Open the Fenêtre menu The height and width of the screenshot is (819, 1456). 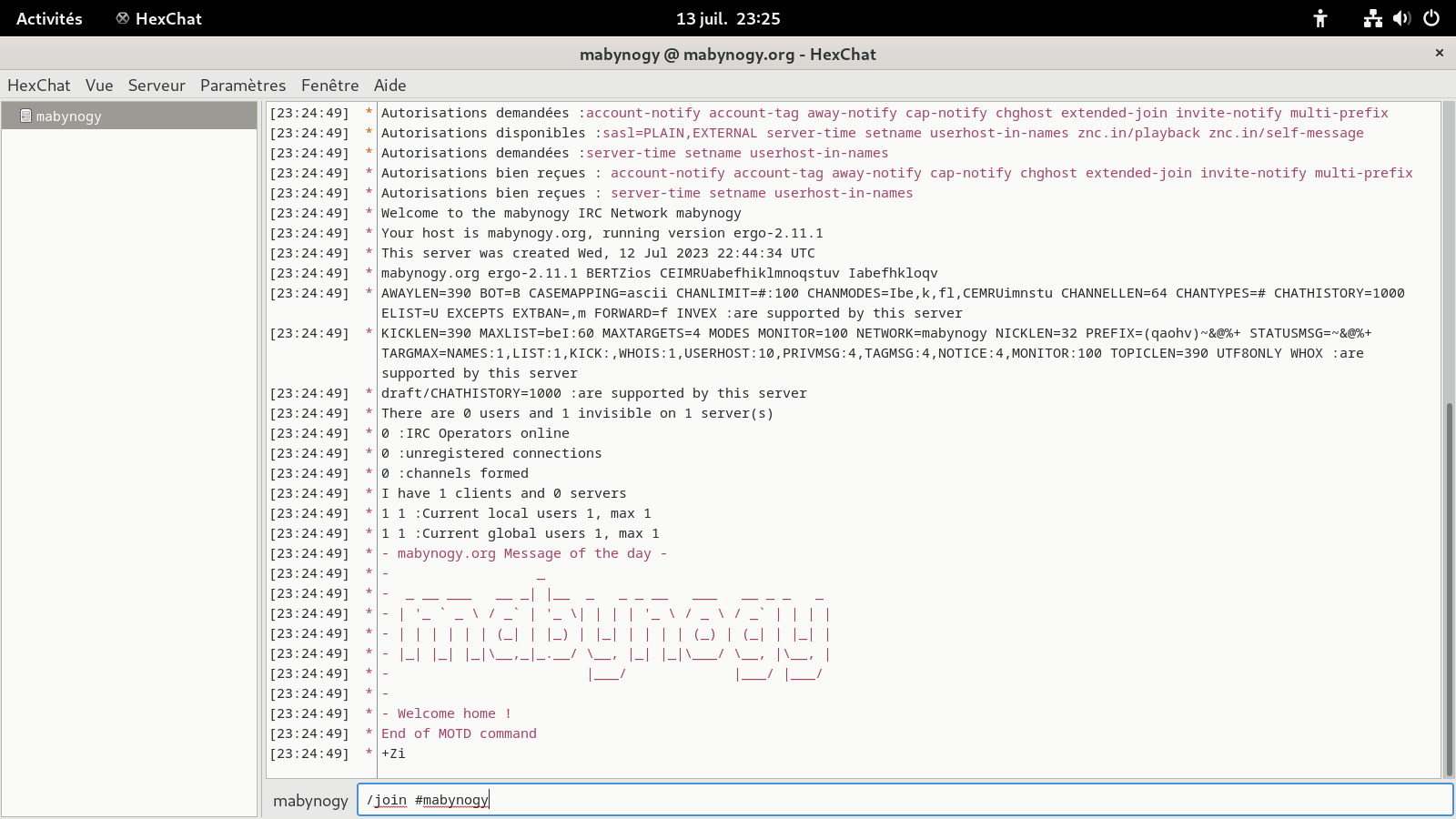[329, 86]
